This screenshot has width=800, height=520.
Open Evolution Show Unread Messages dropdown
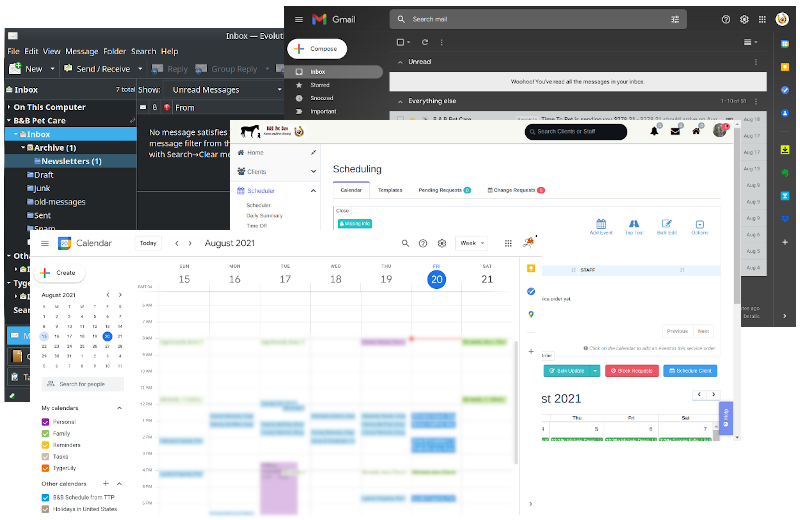(x=223, y=90)
